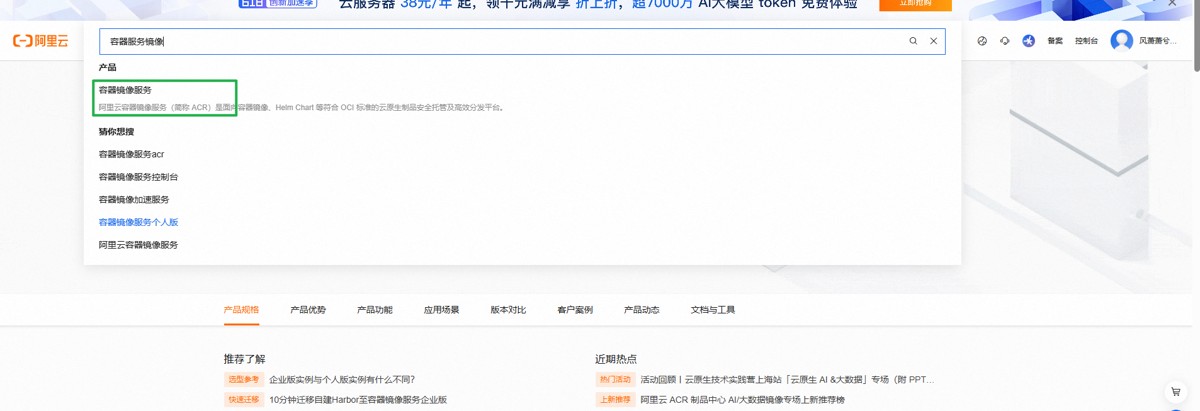Open the blue AI assistant icon
Screen dimensions: 1200x411
click(1028, 41)
